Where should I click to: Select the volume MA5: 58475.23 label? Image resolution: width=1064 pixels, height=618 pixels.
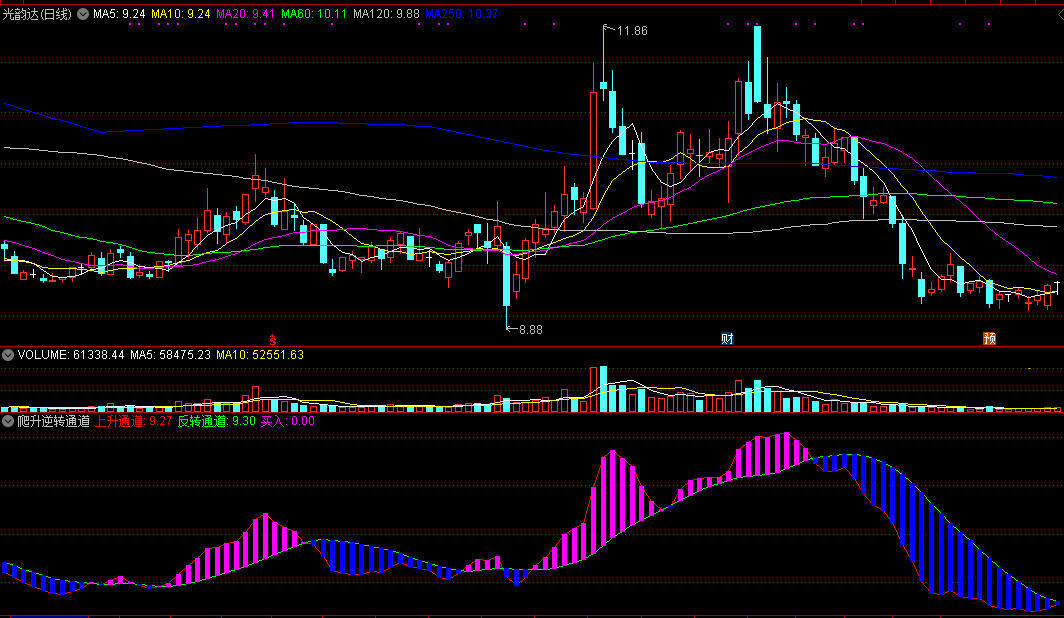(170, 355)
